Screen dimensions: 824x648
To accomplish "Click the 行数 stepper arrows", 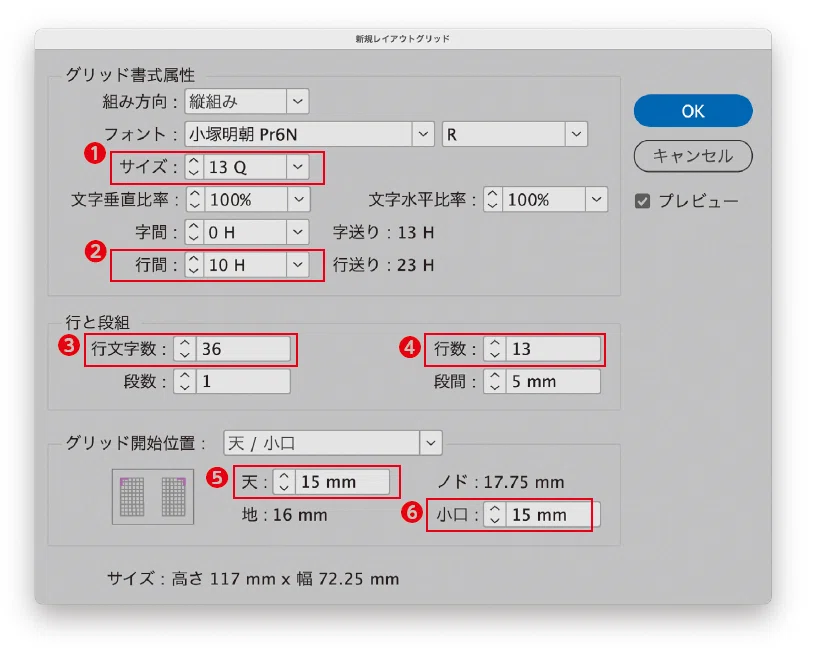I will point(495,349).
